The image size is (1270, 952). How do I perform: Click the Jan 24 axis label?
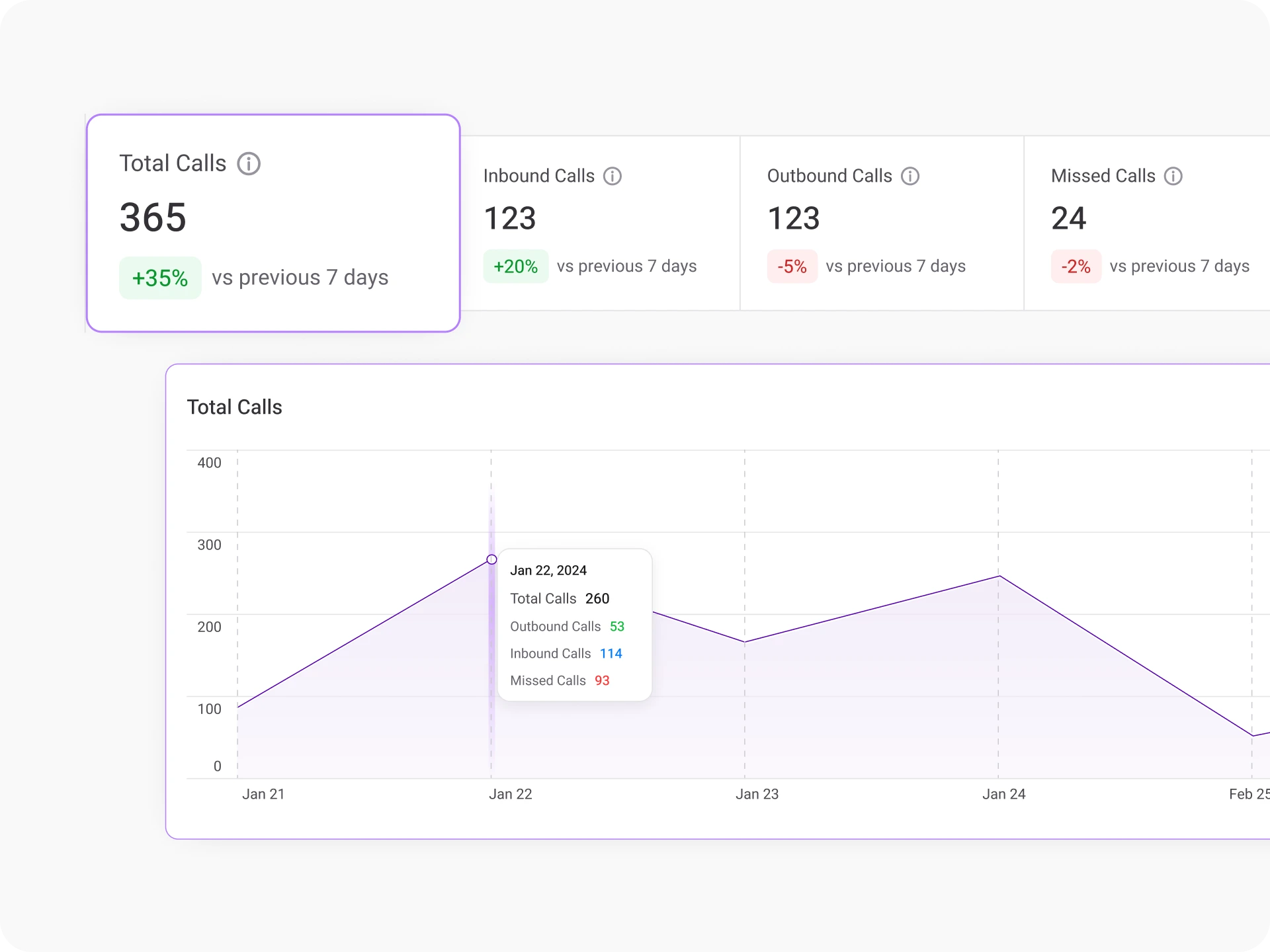1003,794
